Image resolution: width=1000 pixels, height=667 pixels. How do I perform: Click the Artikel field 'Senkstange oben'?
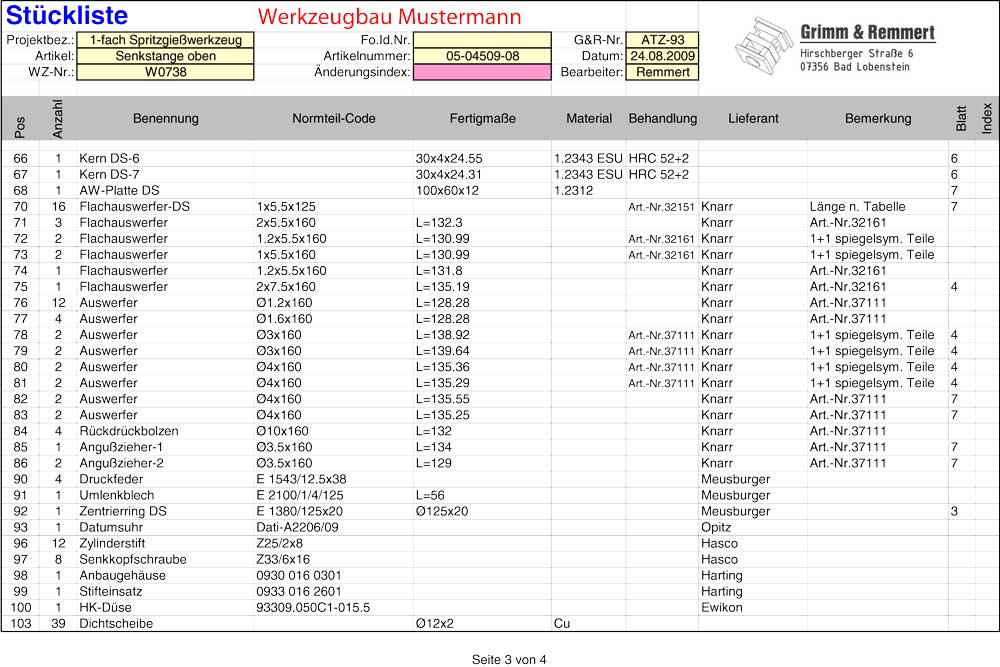point(165,57)
